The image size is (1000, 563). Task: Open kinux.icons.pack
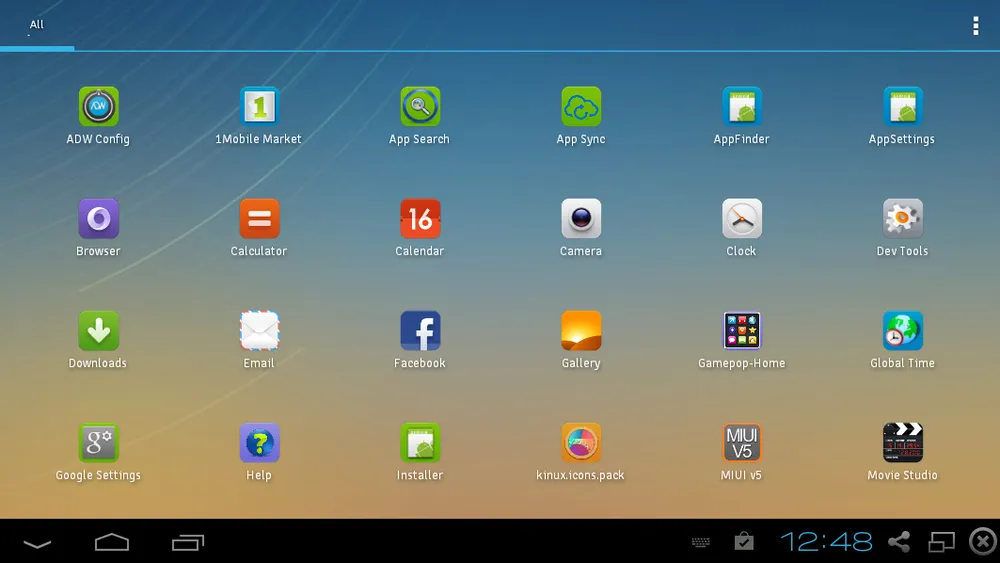click(581, 443)
